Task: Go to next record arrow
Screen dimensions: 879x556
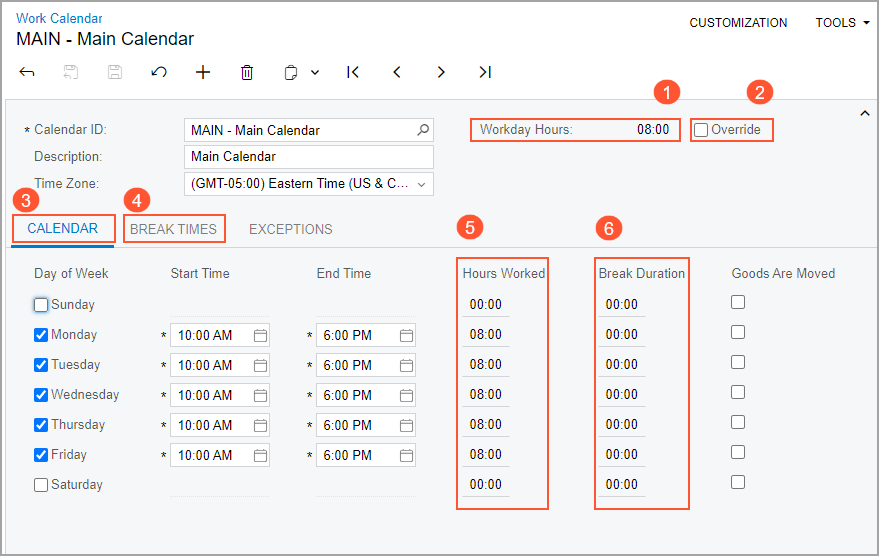Action: point(441,72)
